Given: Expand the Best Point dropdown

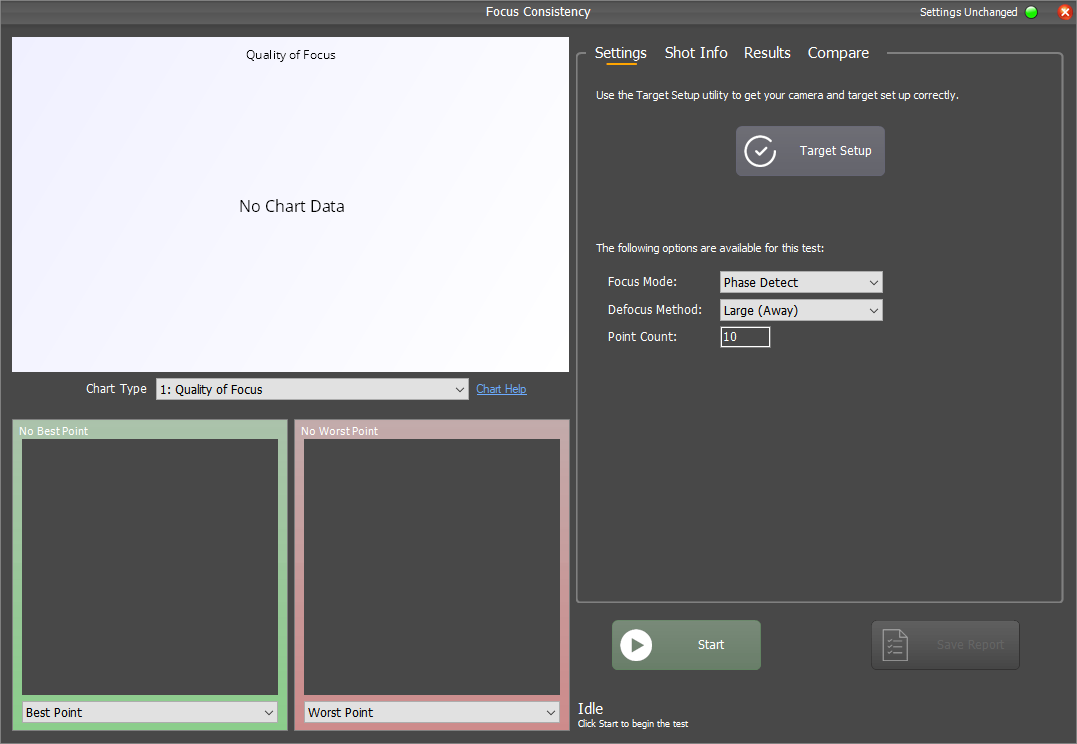Looking at the screenshot, I should 150,712.
